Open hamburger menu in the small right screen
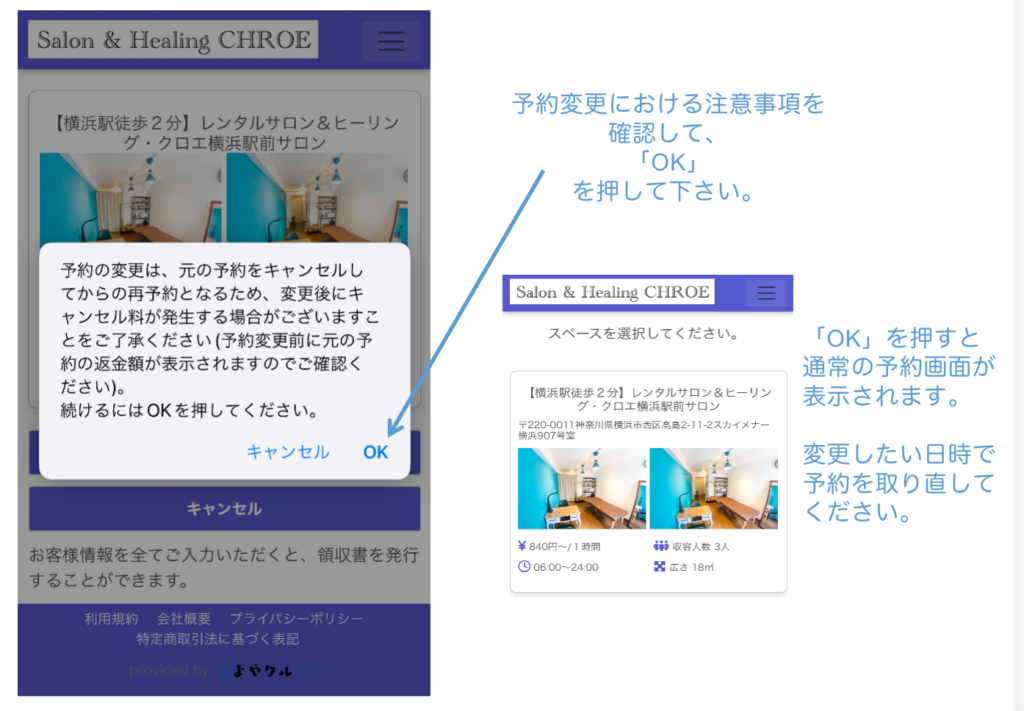Viewport: 1024px width, 711px height. coord(766,292)
